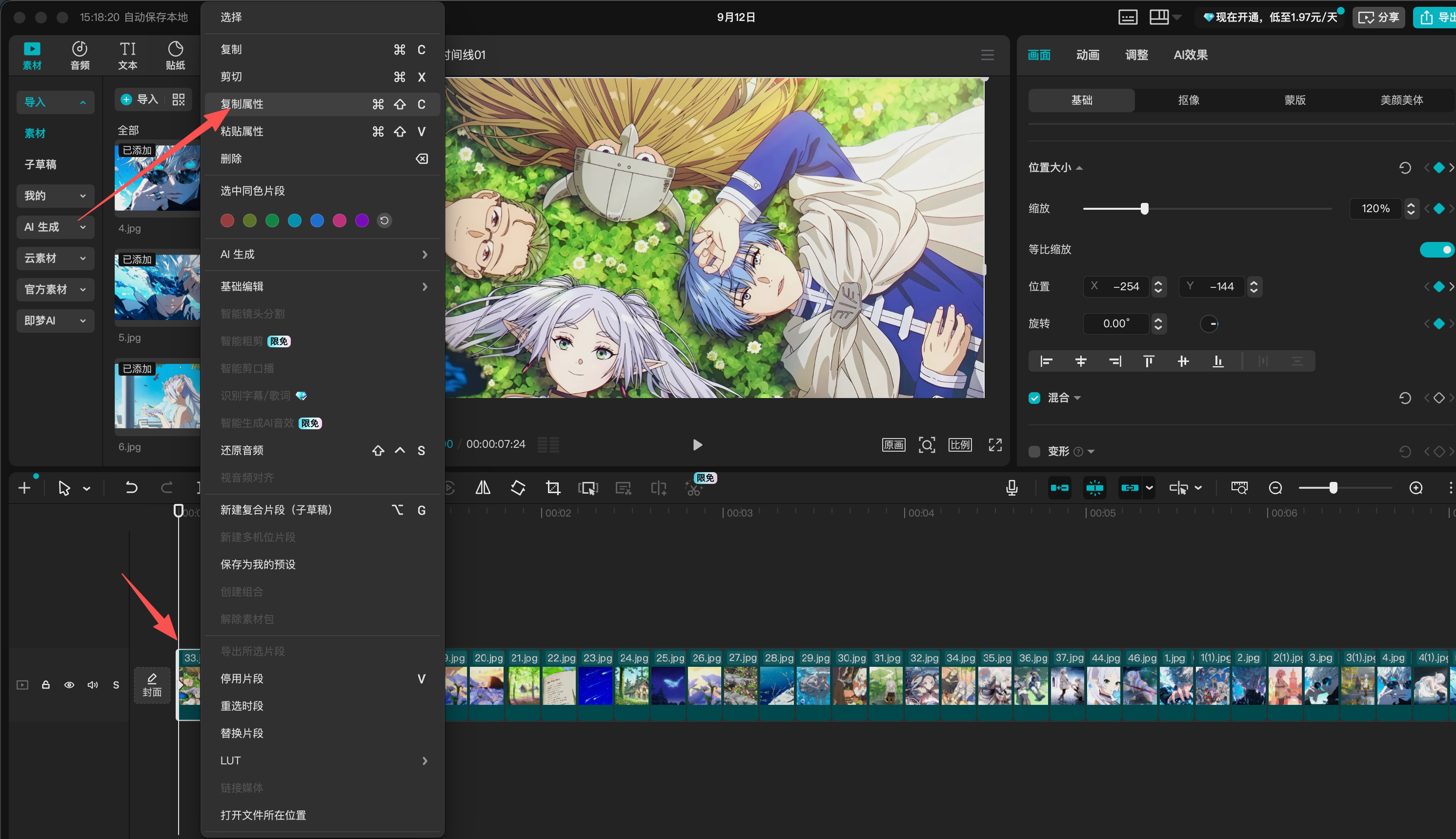Click the 缩放 scale slider handle
Image resolution: width=1456 pixels, height=839 pixels.
click(1145, 209)
